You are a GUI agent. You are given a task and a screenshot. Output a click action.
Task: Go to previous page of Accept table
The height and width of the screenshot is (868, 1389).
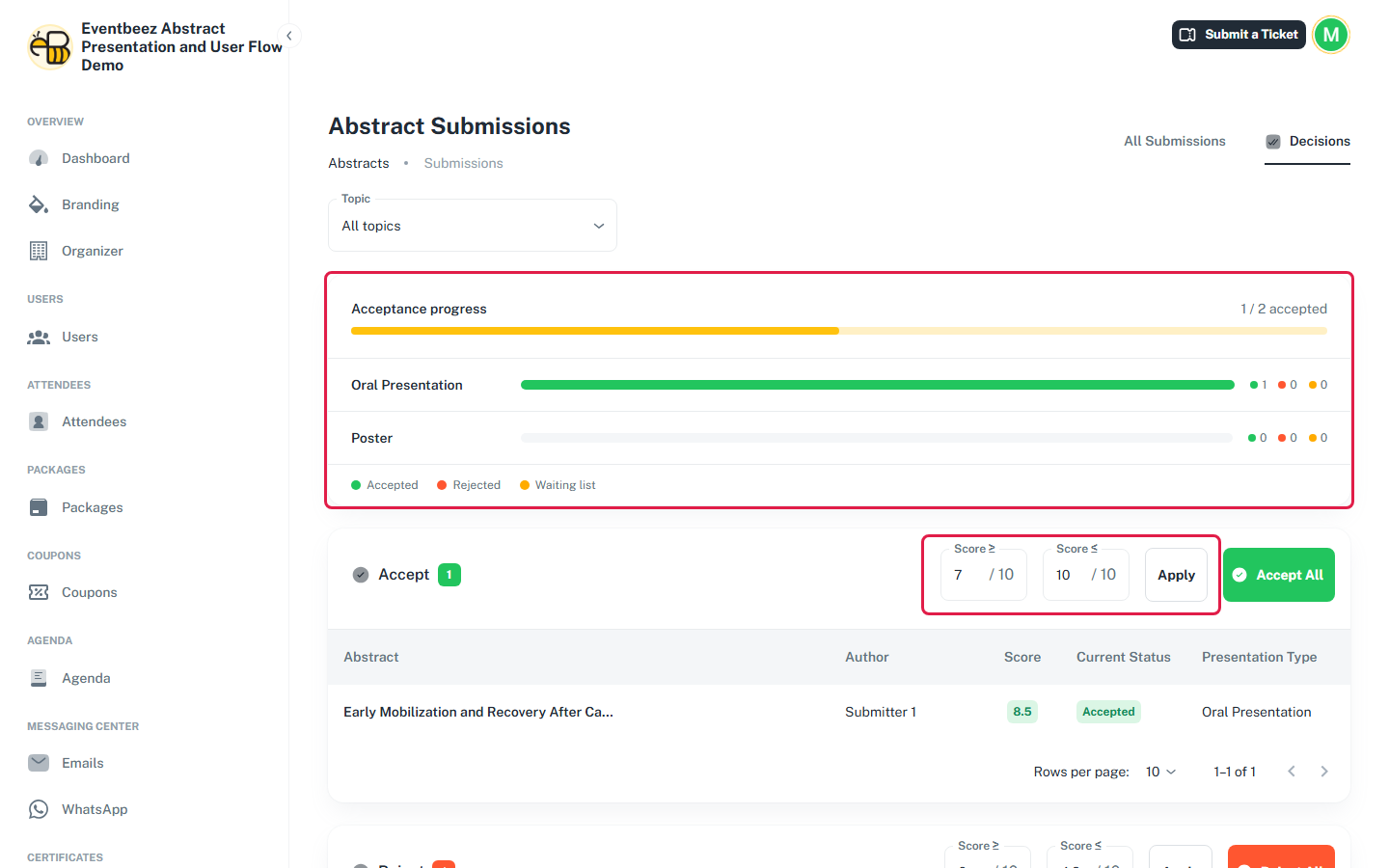pyautogui.click(x=1292, y=772)
